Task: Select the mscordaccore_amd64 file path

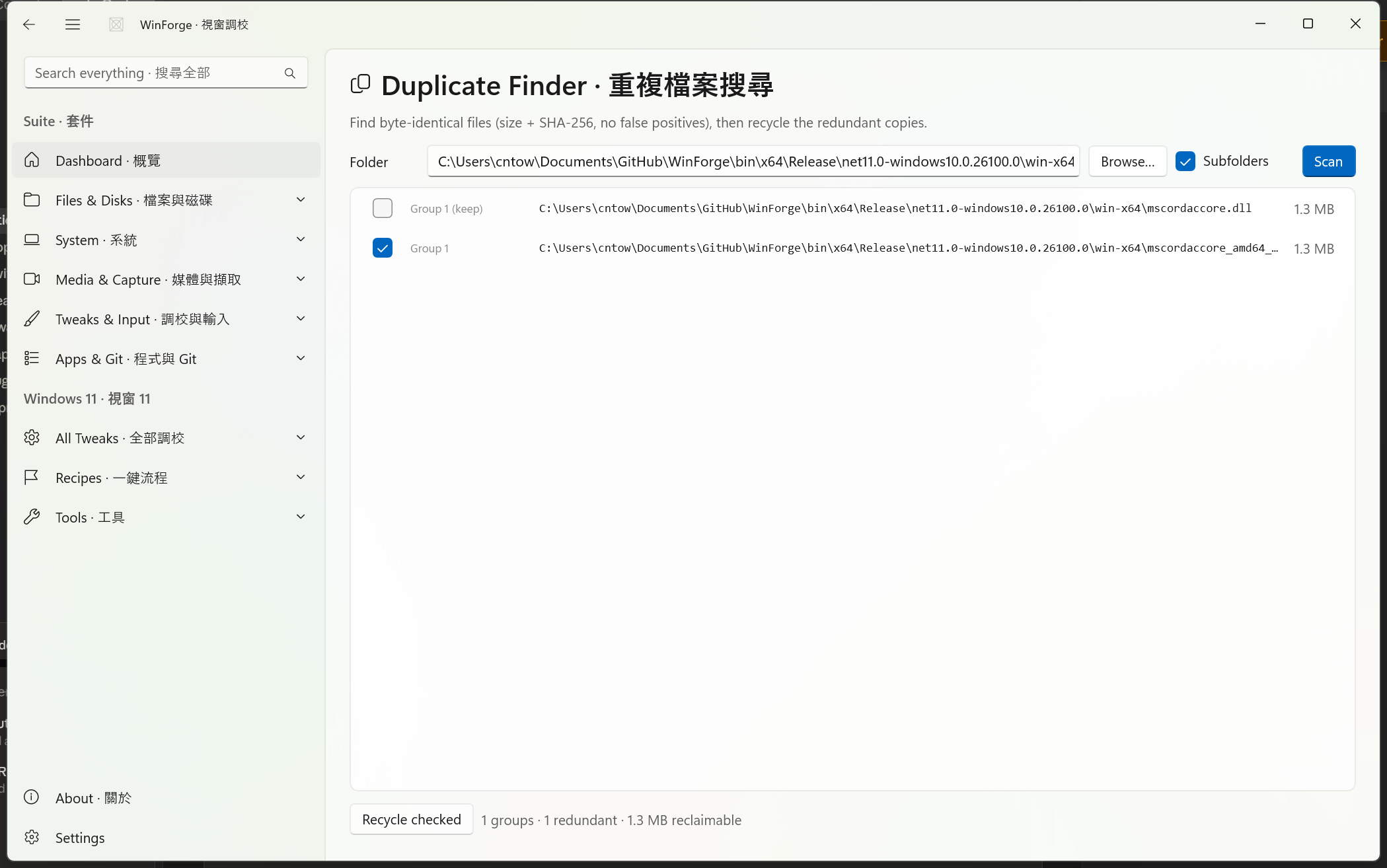Action: coord(909,248)
